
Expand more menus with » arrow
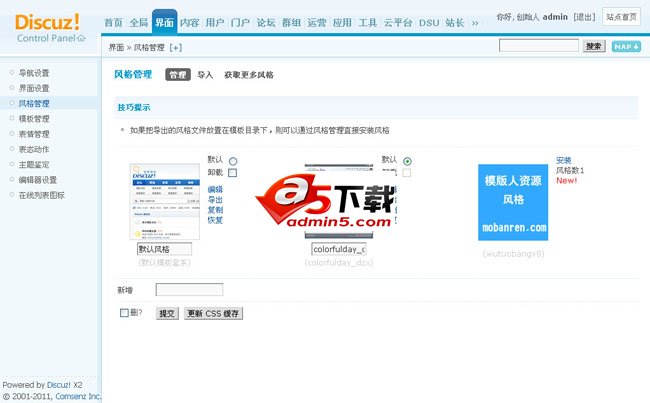475,23
